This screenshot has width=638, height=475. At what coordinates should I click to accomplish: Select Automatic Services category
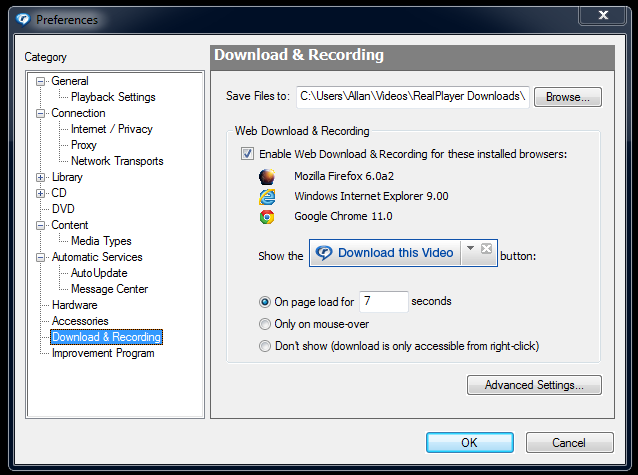[x=97, y=257]
